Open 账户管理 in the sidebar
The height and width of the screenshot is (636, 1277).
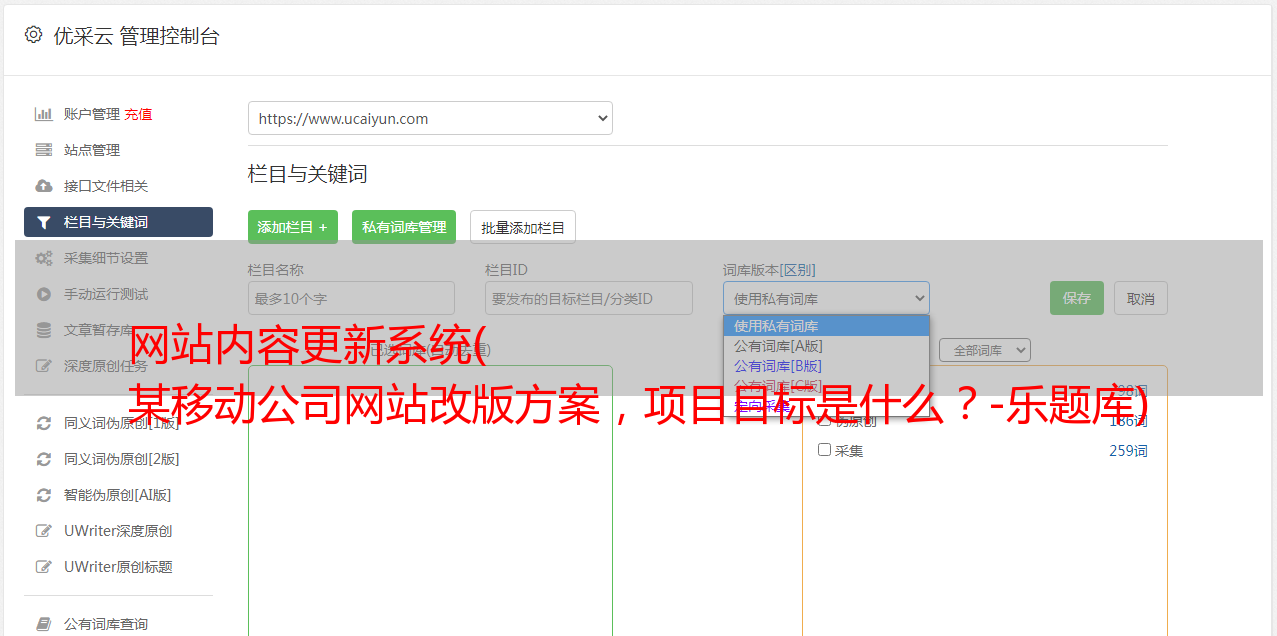click(x=92, y=114)
